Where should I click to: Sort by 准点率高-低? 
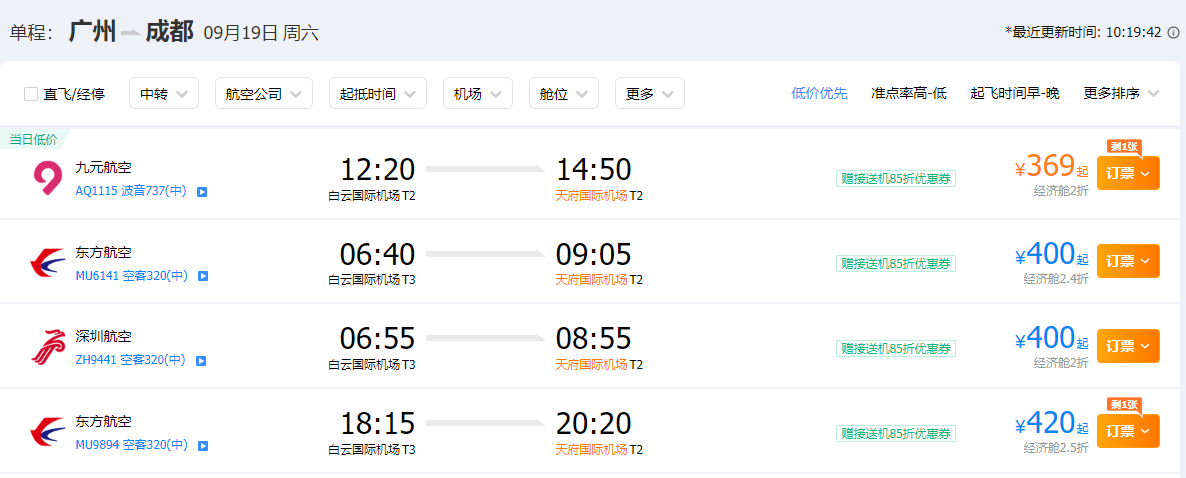(x=908, y=94)
